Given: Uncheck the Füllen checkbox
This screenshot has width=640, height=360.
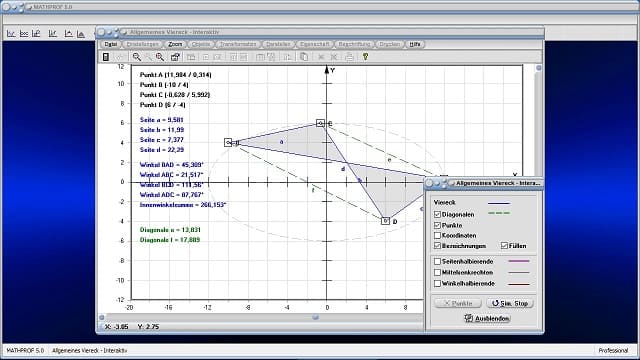Looking at the screenshot, I should tap(504, 246).
